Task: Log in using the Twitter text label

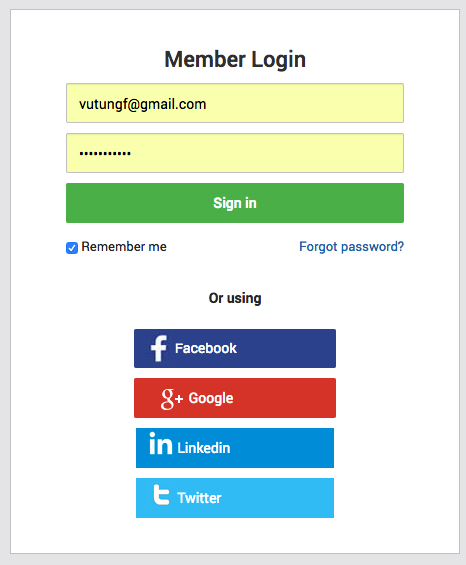Action: coord(199,498)
